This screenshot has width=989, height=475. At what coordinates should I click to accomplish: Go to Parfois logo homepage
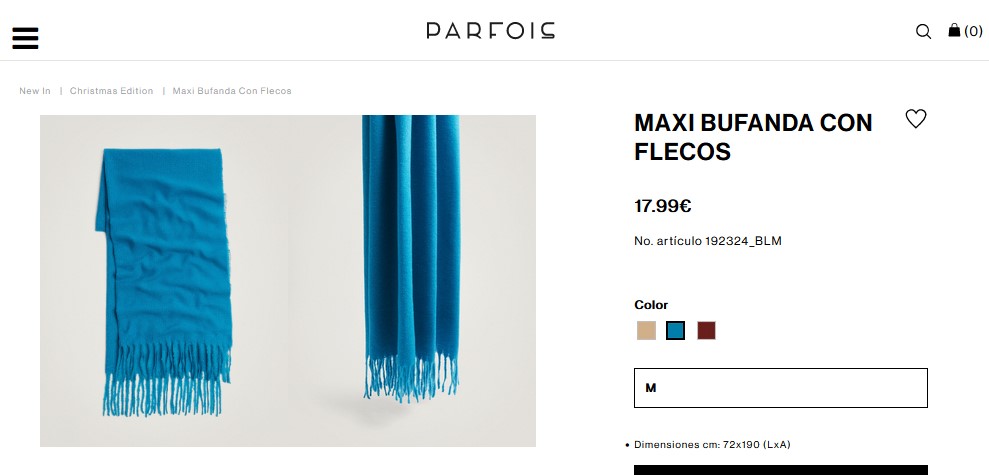click(x=491, y=30)
